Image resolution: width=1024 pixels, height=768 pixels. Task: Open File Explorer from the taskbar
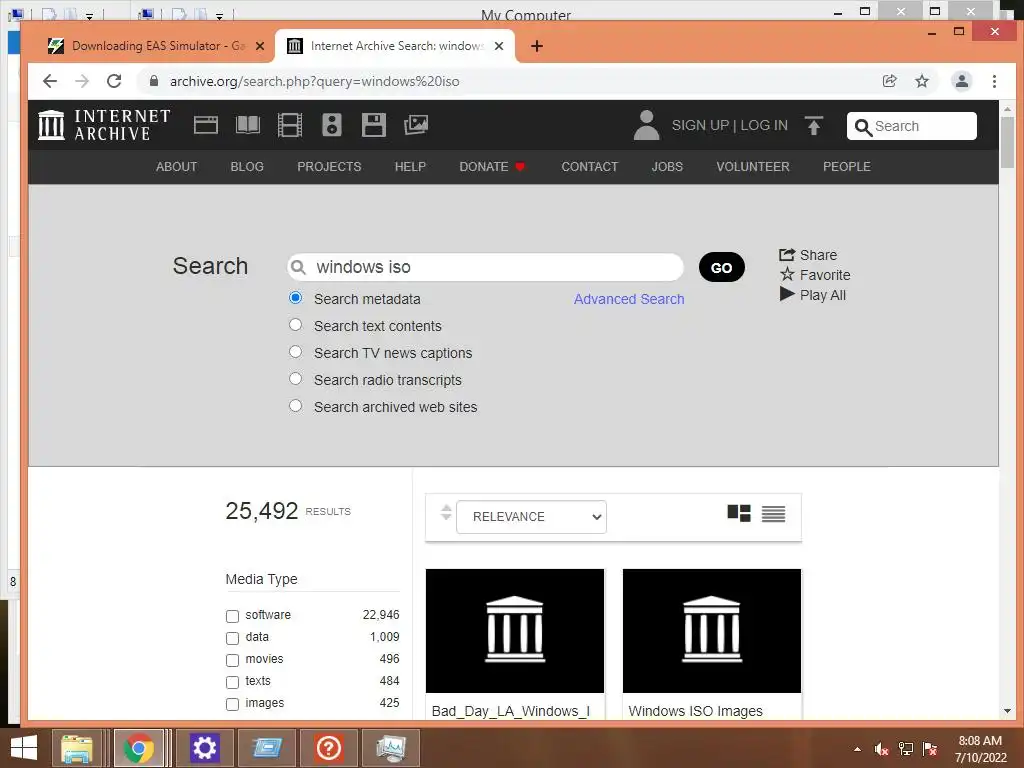pyautogui.click(x=76, y=748)
